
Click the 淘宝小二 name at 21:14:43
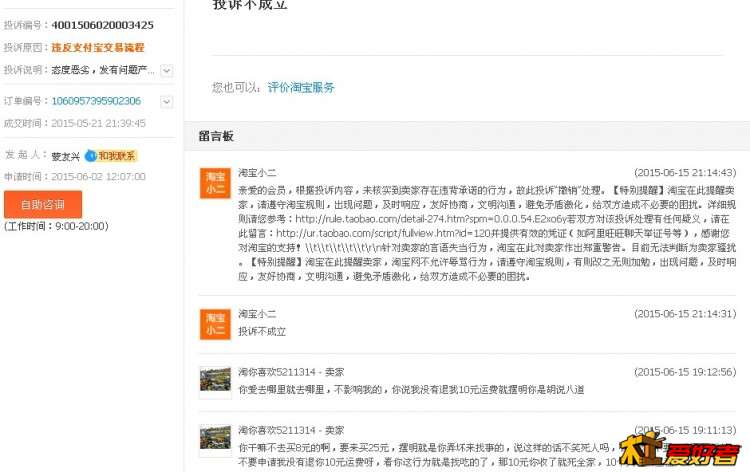point(257,173)
